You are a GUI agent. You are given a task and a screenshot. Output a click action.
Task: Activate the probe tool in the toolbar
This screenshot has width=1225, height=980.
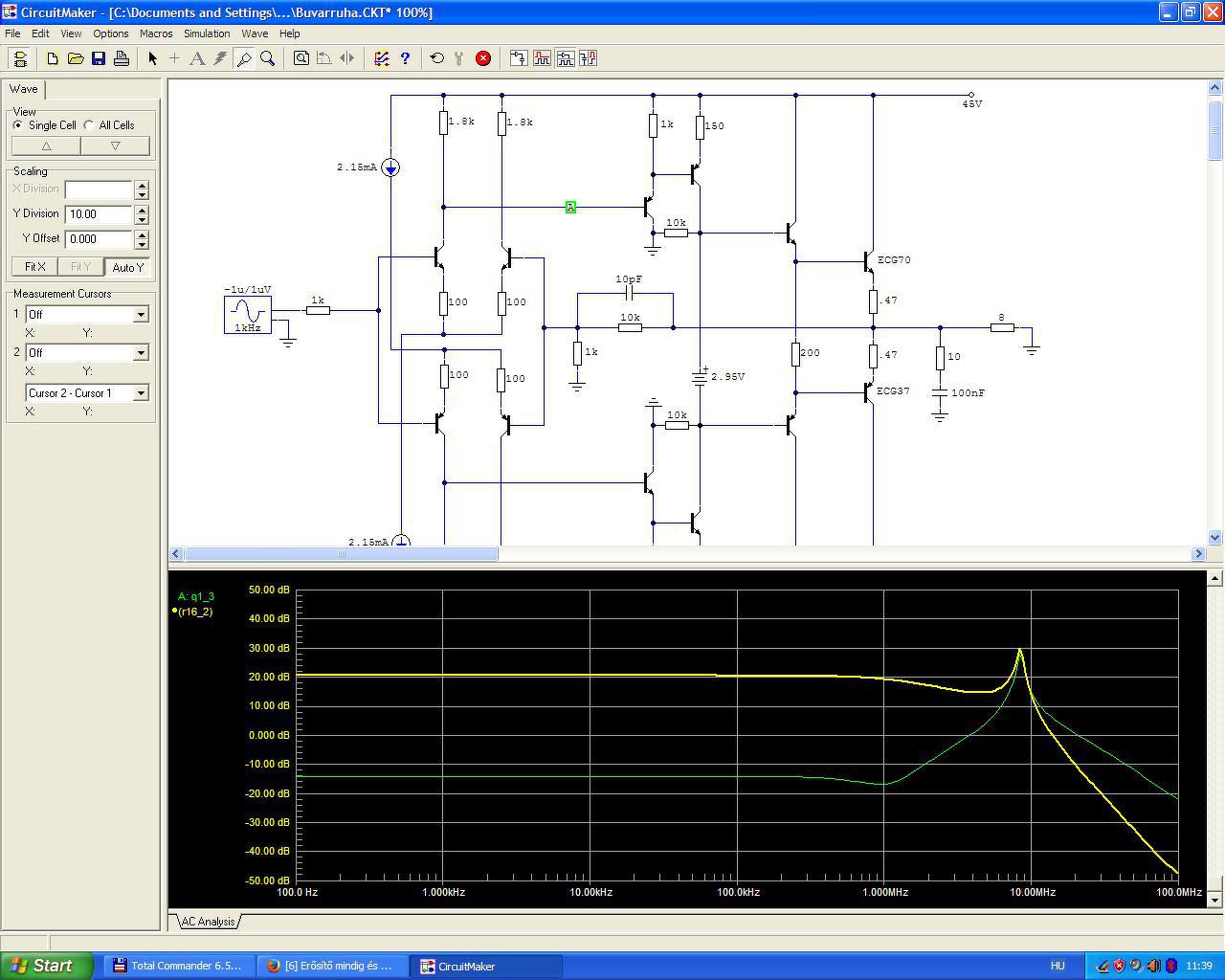(x=244, y=58)
